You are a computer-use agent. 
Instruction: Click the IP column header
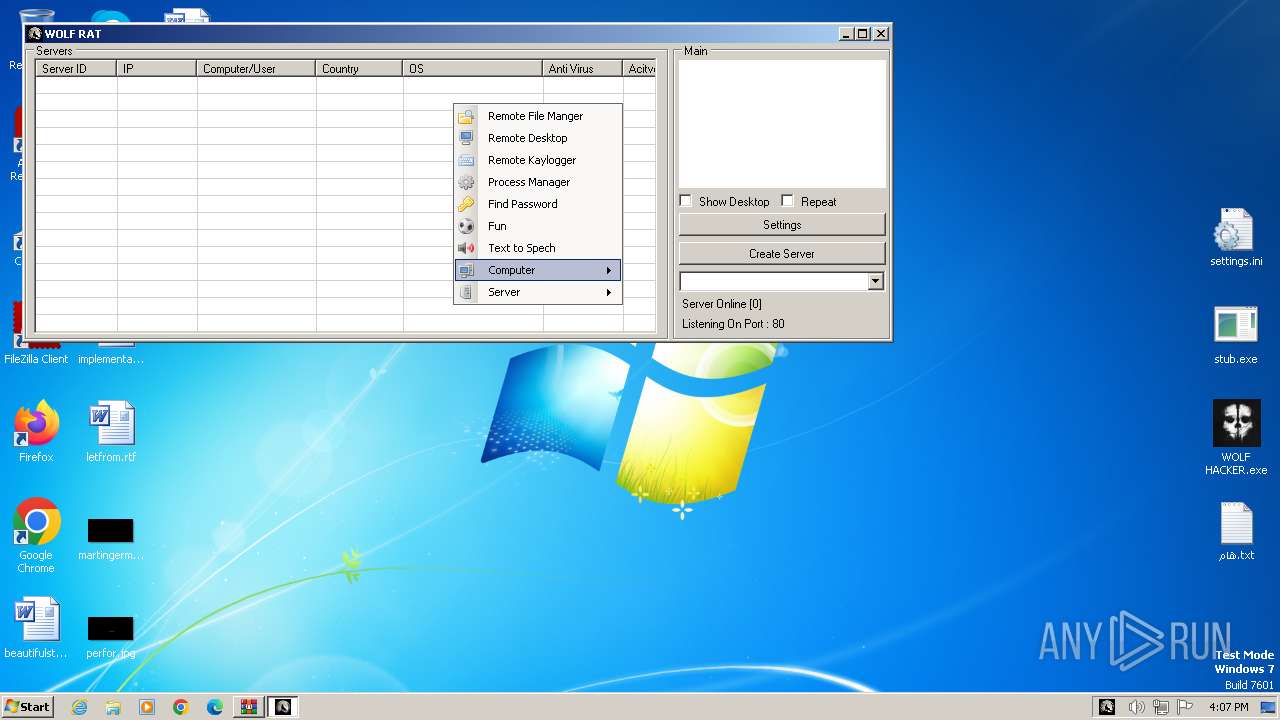[156, 69]
